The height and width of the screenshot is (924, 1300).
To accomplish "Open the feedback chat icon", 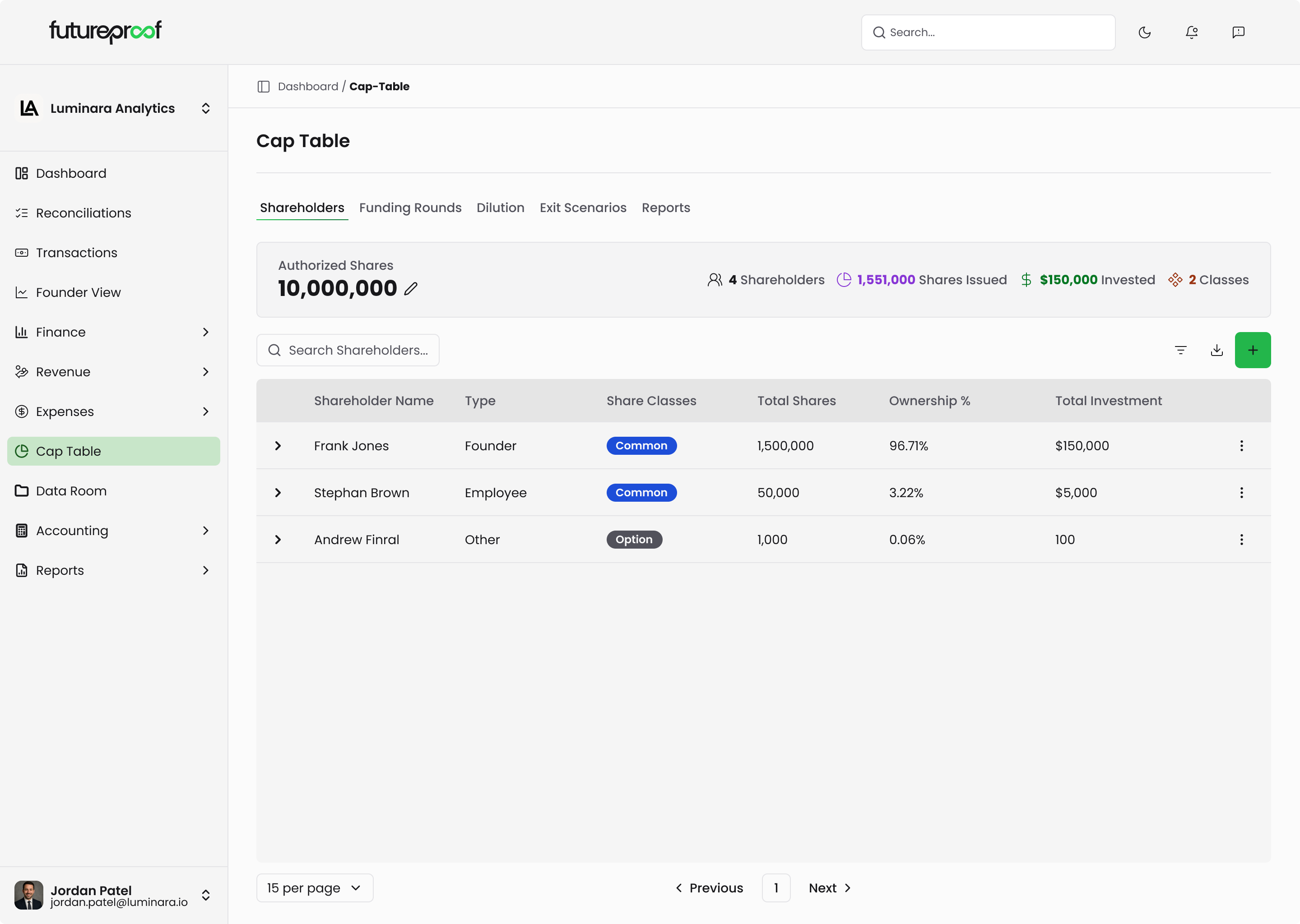I will pos(1238,32).
